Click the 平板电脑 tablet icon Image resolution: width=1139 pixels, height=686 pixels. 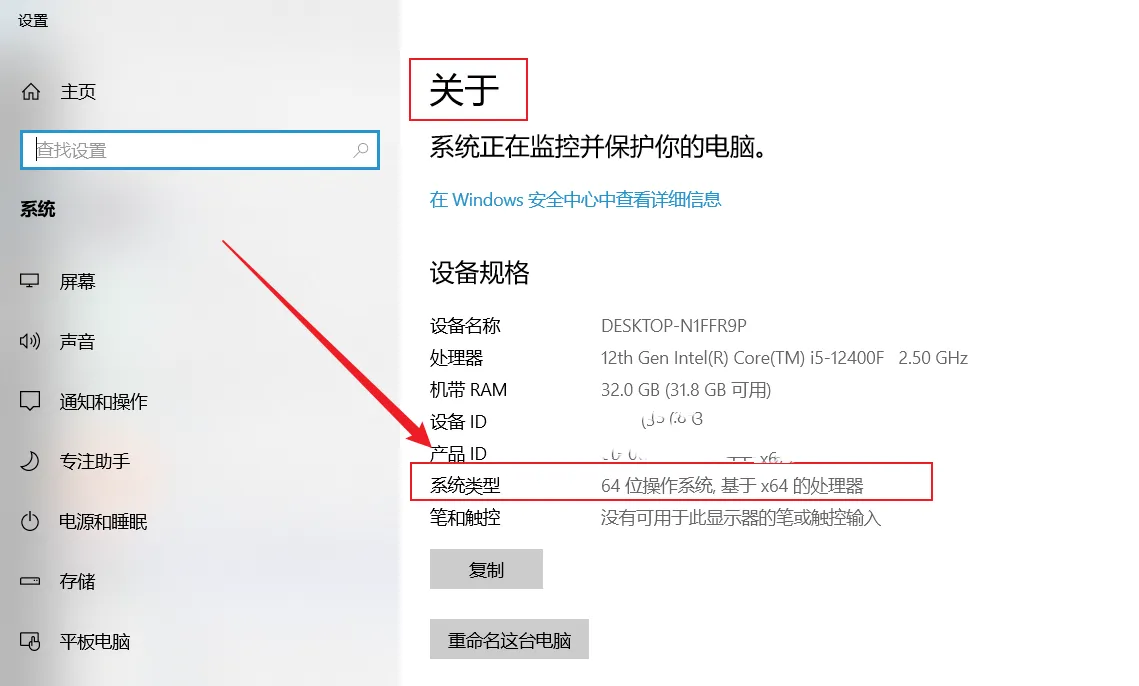pyautogui.click(x=30, y=641)
